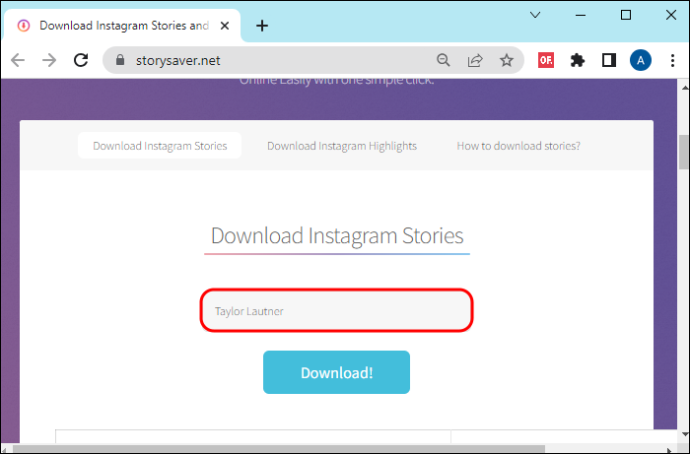Click the vertical scrollbar down arrow
This screenshot has height=454, width=690.
click(685, 434)
